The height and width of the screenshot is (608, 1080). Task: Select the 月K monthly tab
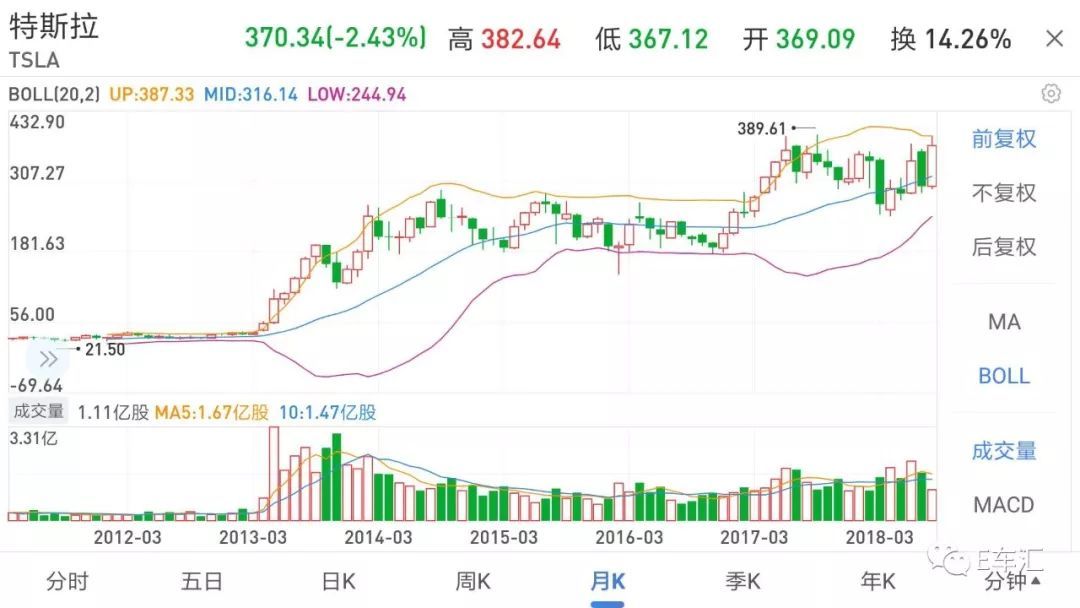point(607,581)
